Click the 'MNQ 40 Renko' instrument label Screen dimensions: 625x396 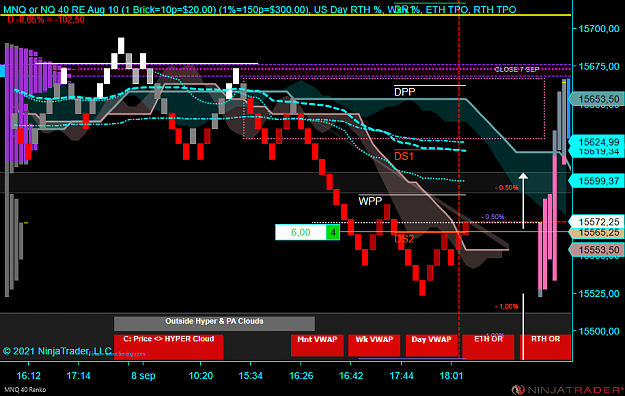pos(25,390)
